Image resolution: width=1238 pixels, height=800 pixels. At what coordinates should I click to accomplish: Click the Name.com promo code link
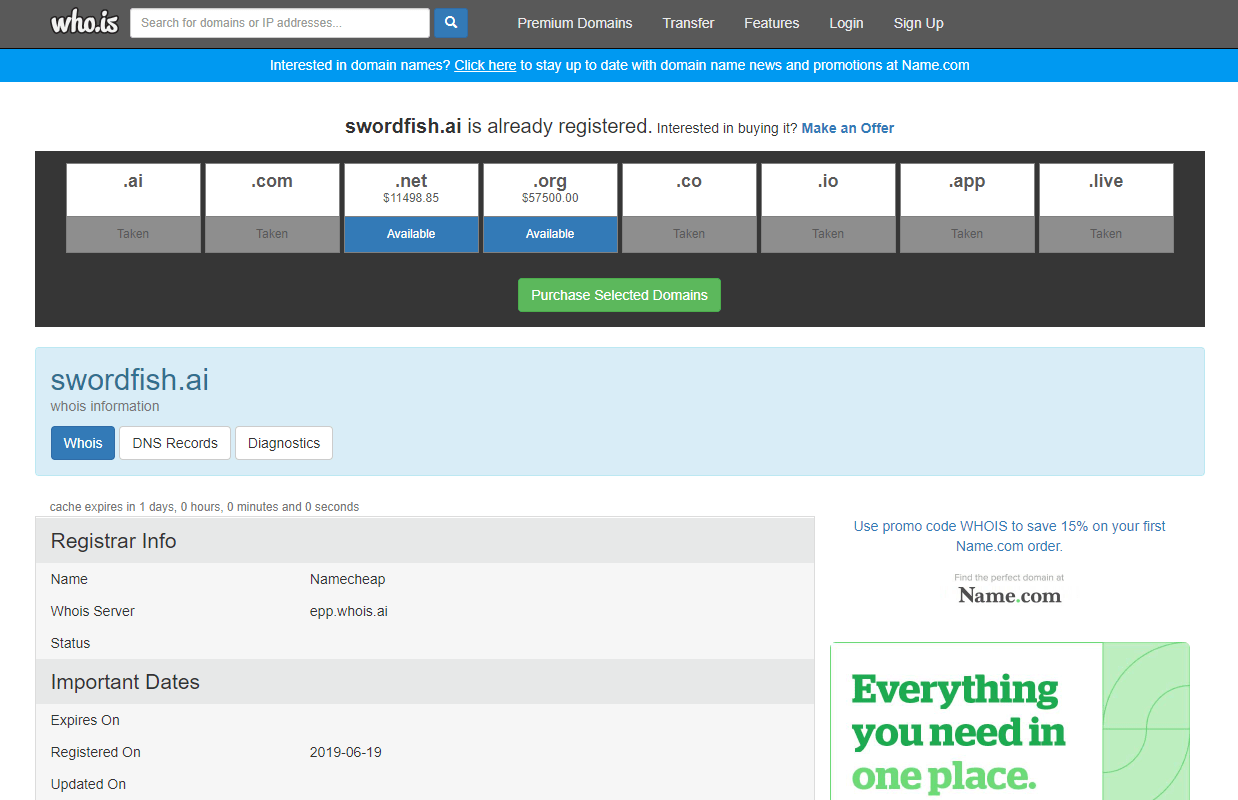click(1009, 536)
